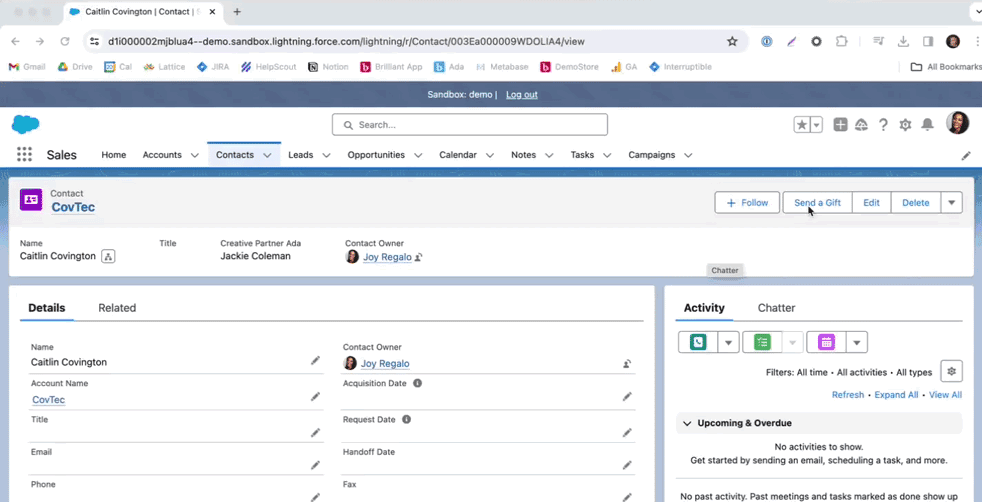Click the global Search field
Image resolution: width=982 pixels, height=502 pixels.
(x=470, y=125)
